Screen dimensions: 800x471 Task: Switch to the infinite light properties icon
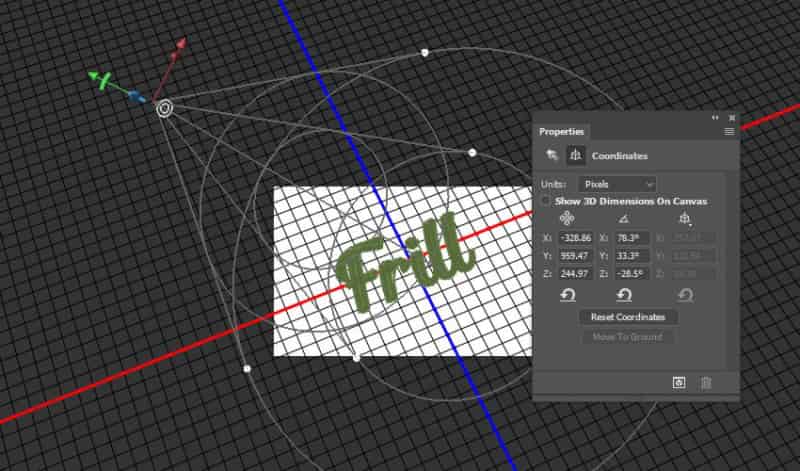pos(552,155)
